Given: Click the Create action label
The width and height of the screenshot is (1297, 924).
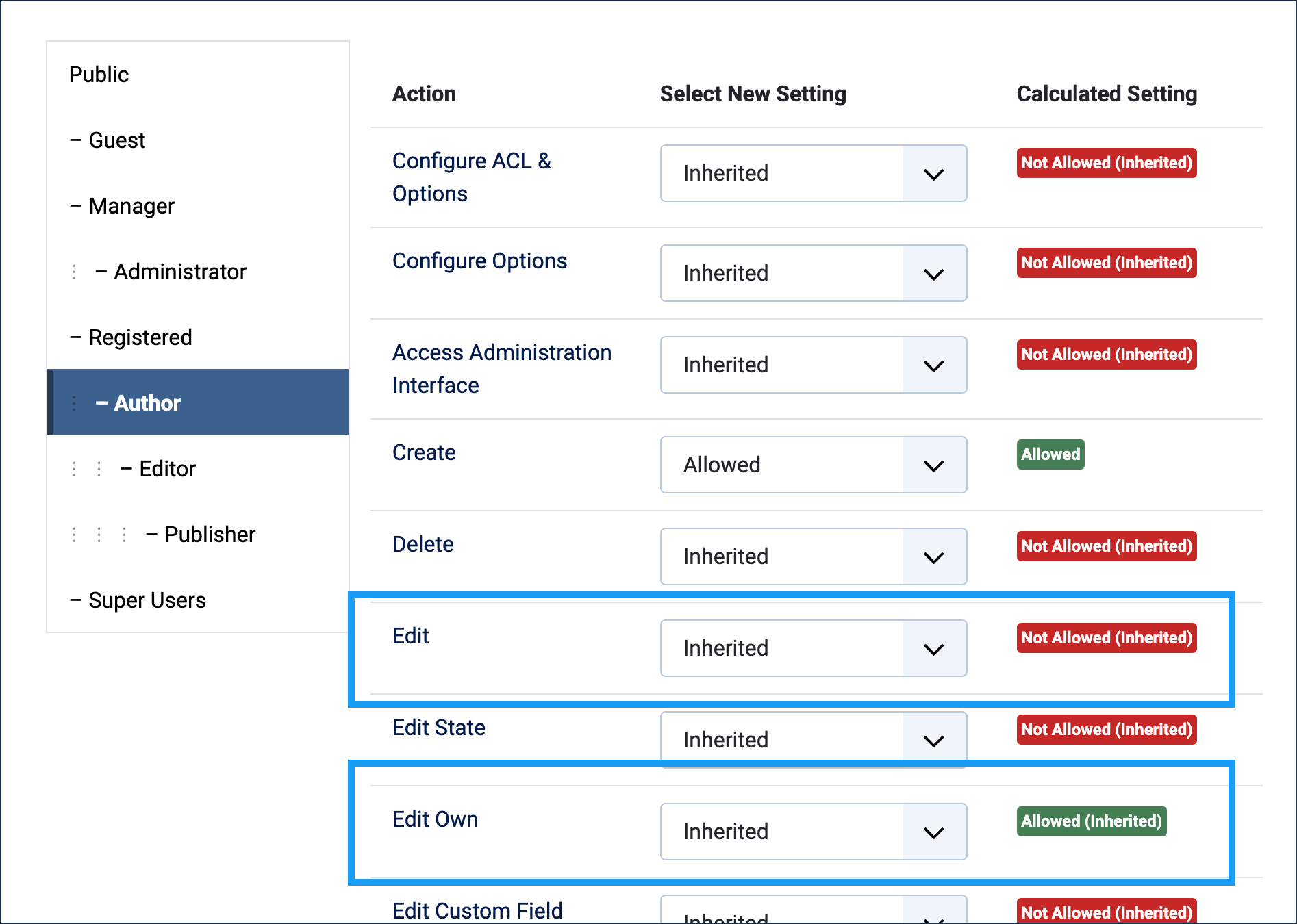Looking at the screenshot, I should click(x=424, y=452).
